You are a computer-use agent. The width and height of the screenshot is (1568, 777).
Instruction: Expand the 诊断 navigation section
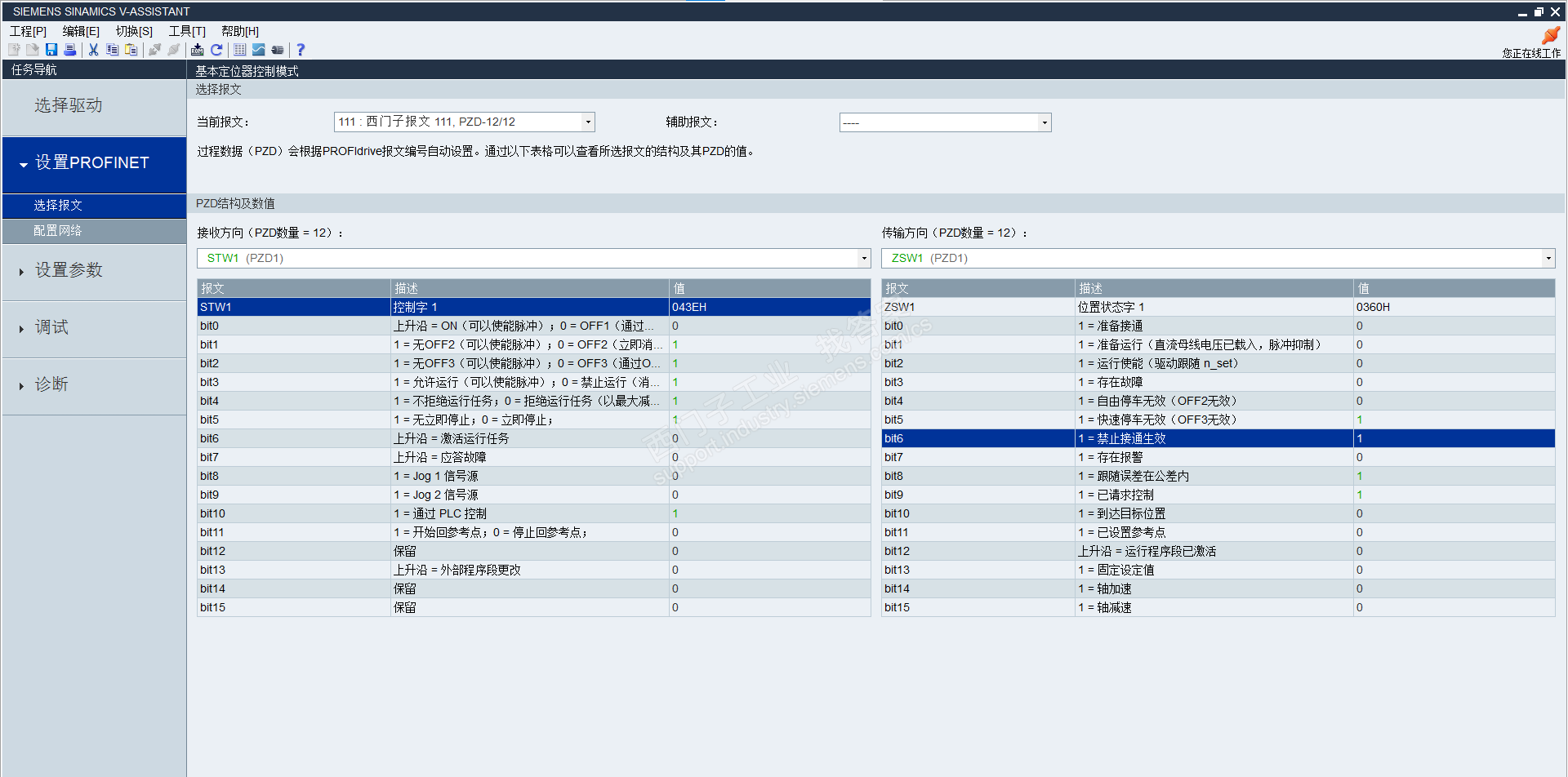(94, 385)
